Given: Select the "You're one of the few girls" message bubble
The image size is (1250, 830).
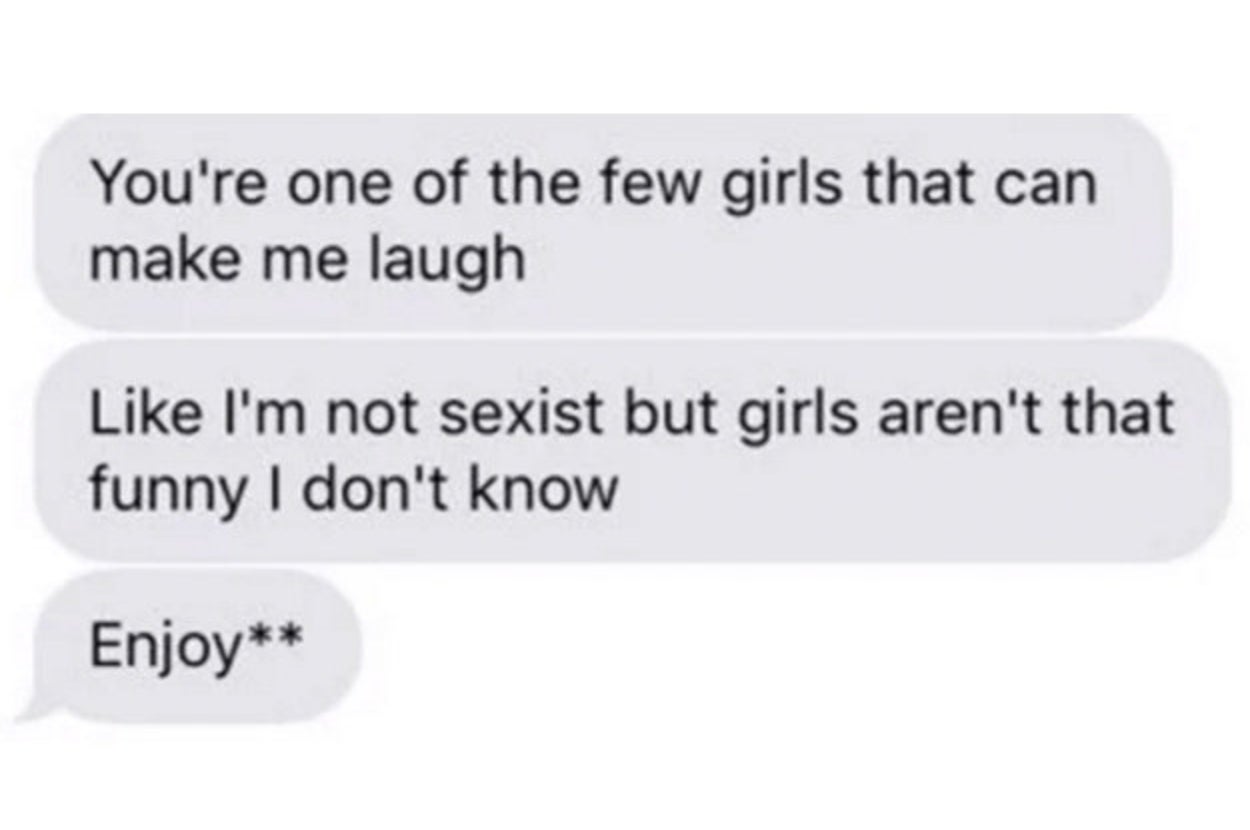Looking at the screenshot, I should point(601,222).
